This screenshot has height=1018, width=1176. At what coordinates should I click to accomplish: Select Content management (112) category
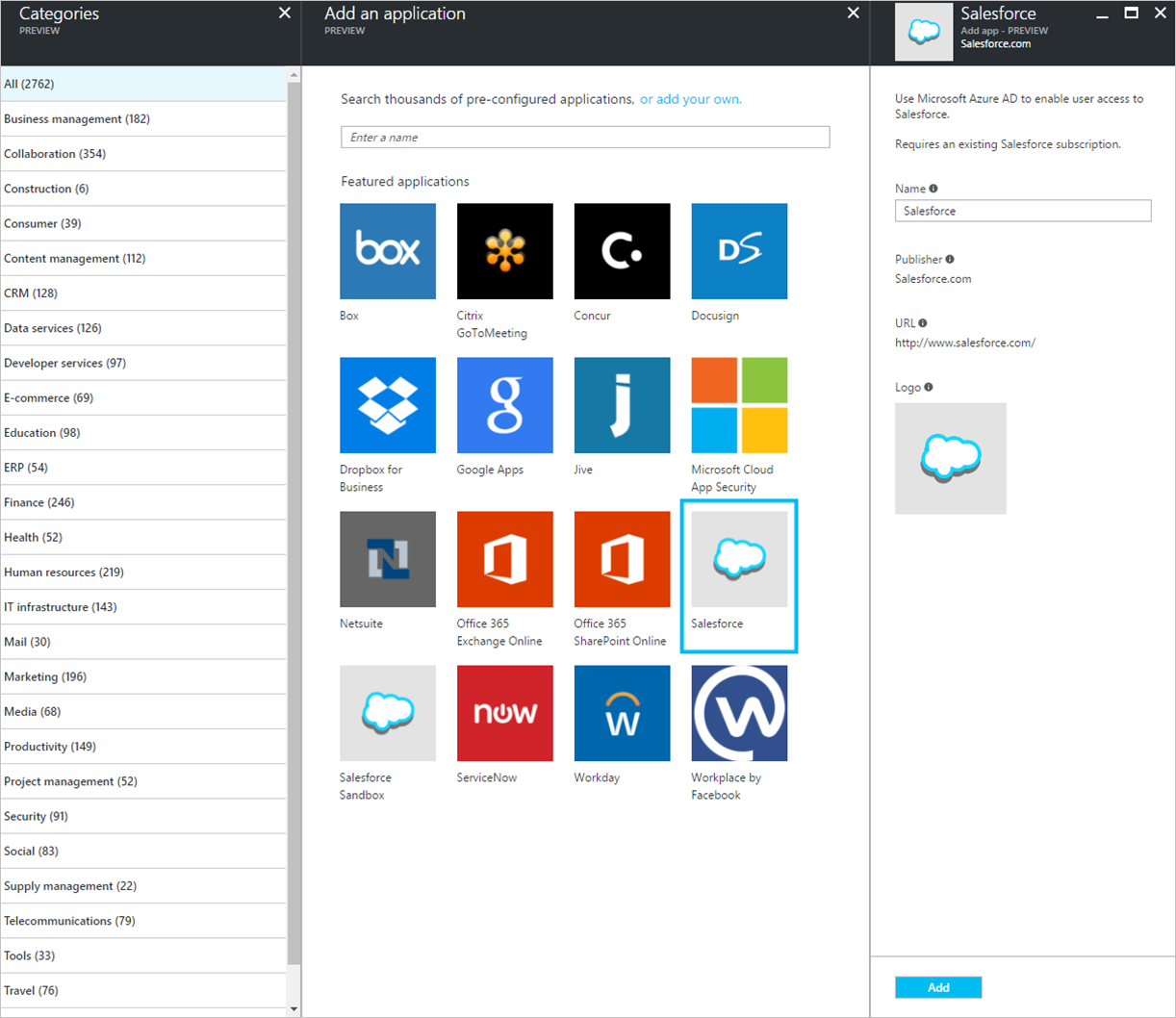pyautogui.click(x=143, y=259)
